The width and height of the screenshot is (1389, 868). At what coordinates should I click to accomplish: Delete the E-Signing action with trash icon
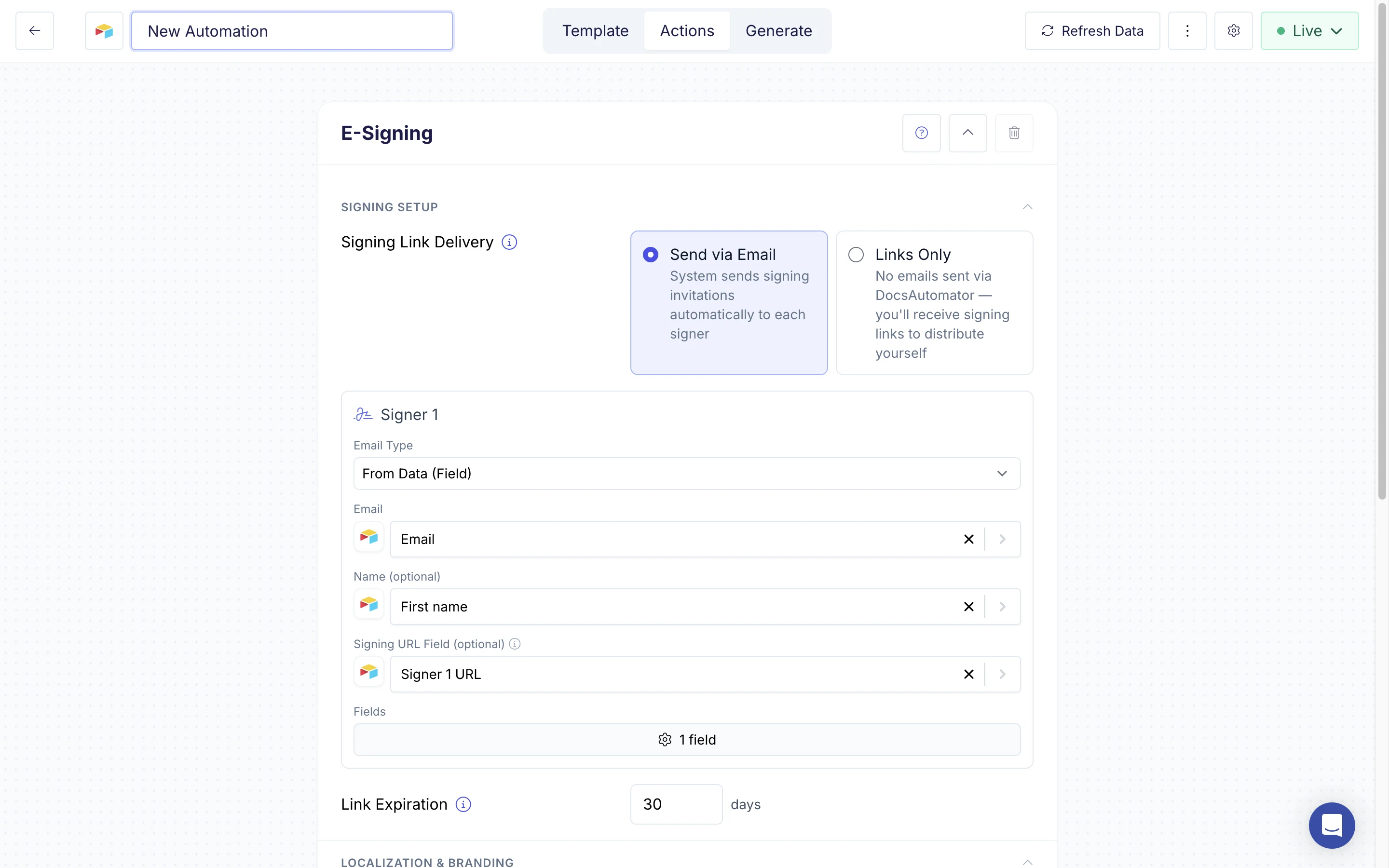[x=1014, y=133]
